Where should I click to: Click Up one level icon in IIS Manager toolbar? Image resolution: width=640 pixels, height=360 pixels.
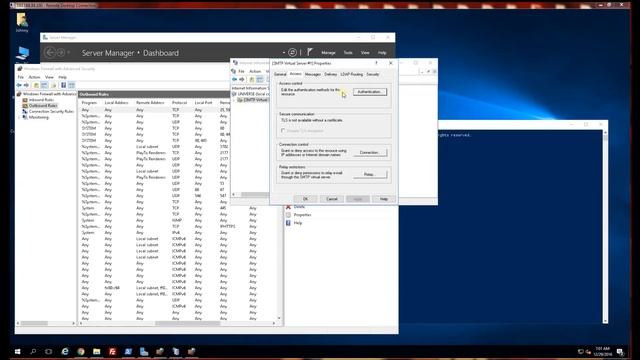pos(251,79)
